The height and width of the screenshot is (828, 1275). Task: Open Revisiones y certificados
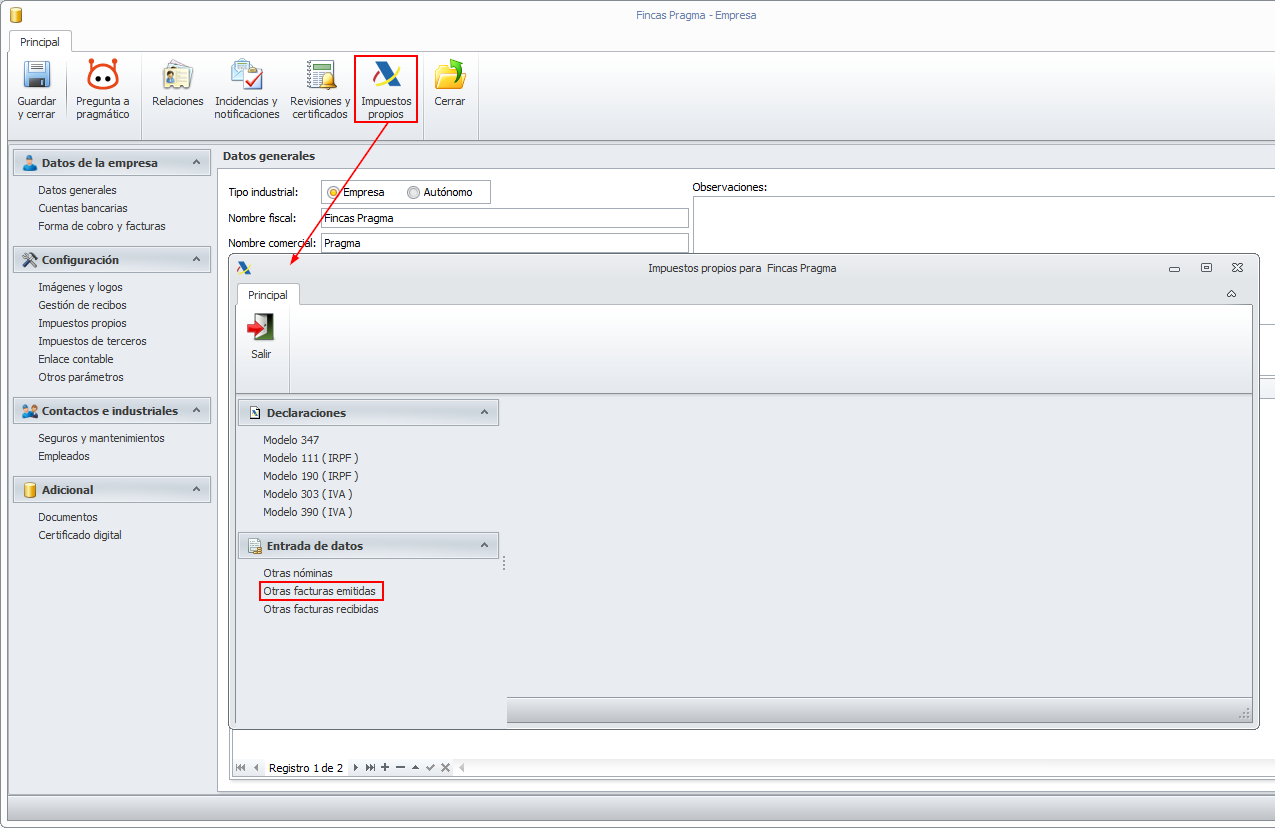(x=320, y=90)
